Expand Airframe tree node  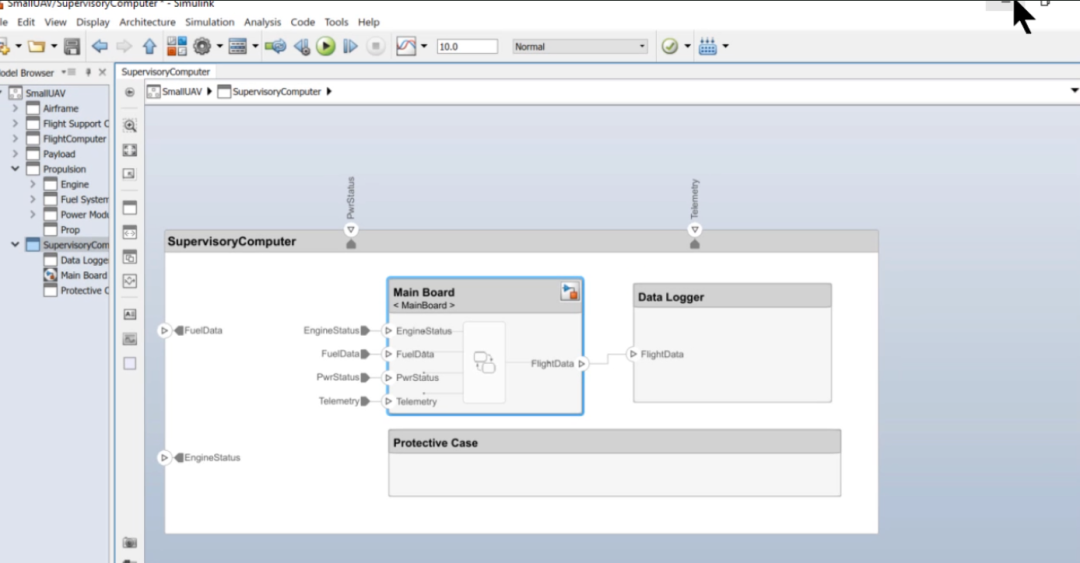pos(15,108)
